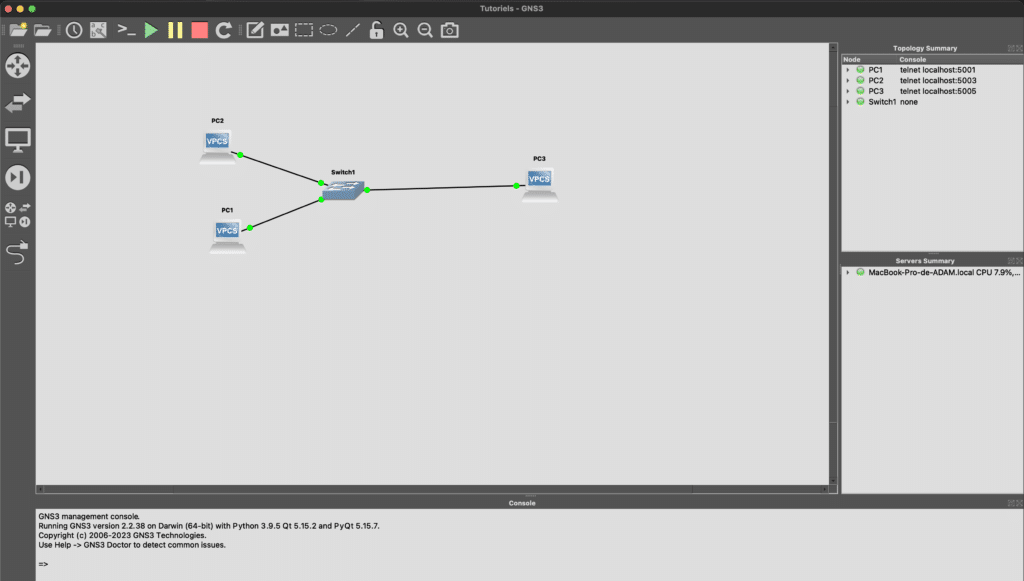Image resolution: width=1024 pixels, height=581 pixels.
Task: Click the PC1 row in Topology Summary
Action: click(932, 70)
